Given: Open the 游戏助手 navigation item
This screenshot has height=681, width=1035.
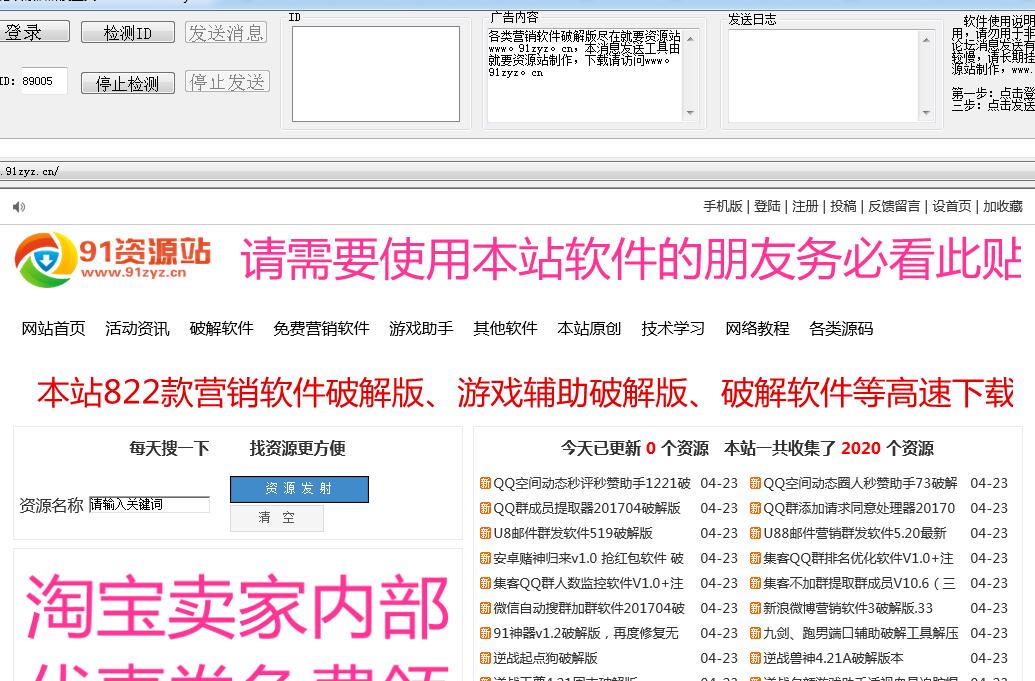Looking at the screenshot, I should point(421,328).
